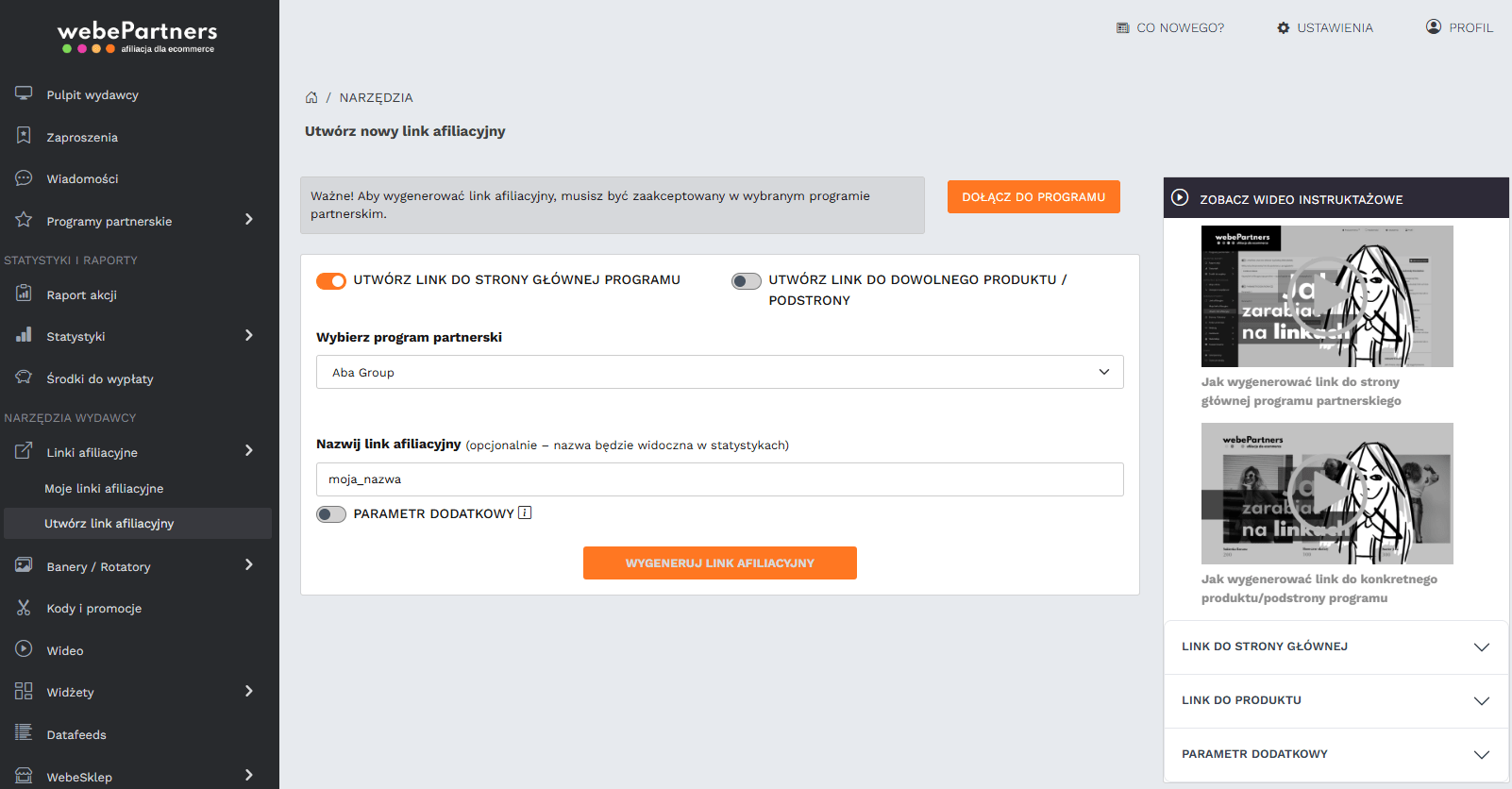
Task: Click the Banery / Rotatory image icon
Action: [24, 565]
